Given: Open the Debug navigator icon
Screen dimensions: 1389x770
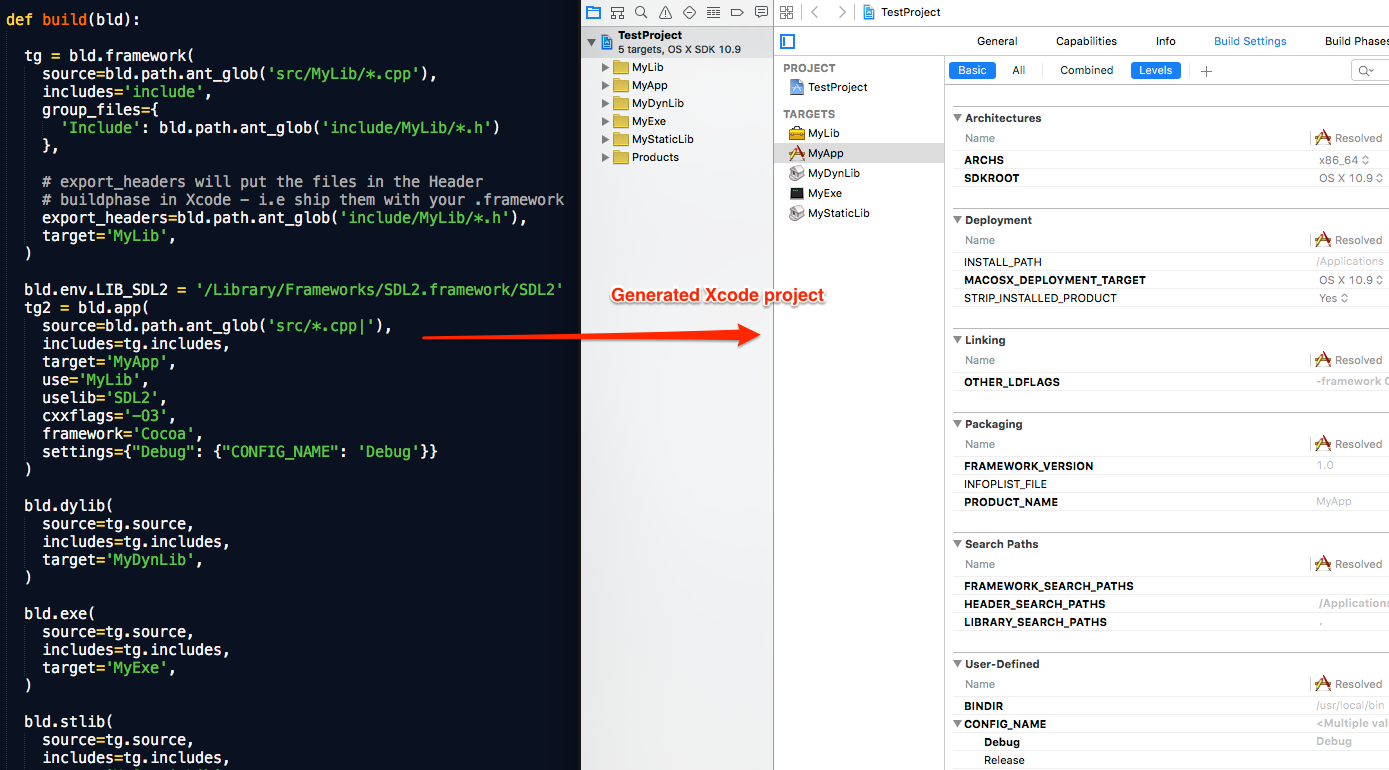Looking at the screenshot, I should coord(713,12).
